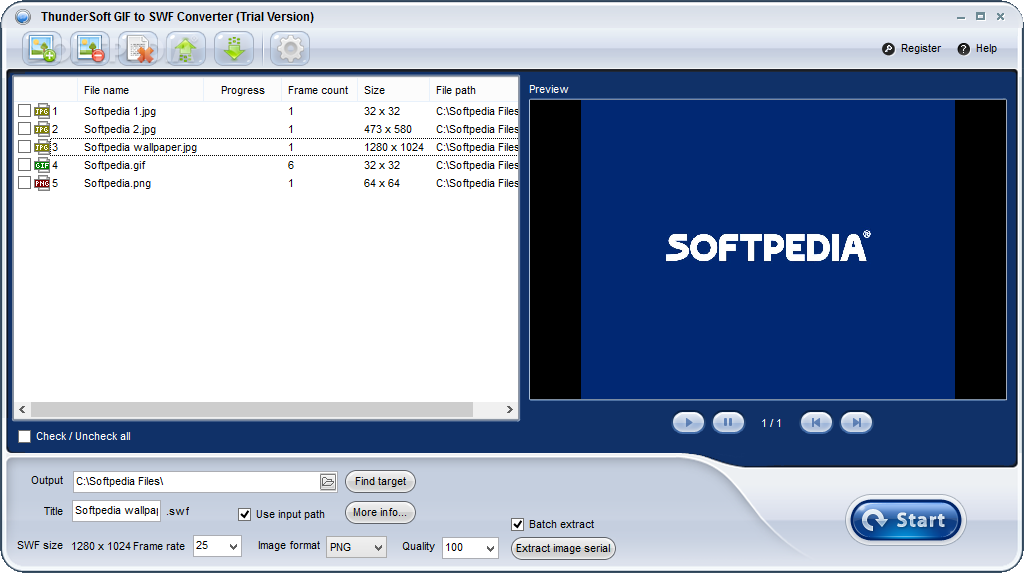Select the Softpedia.gif file name
The width and height of the screenshot is (1024, 573).
(115, 165)
